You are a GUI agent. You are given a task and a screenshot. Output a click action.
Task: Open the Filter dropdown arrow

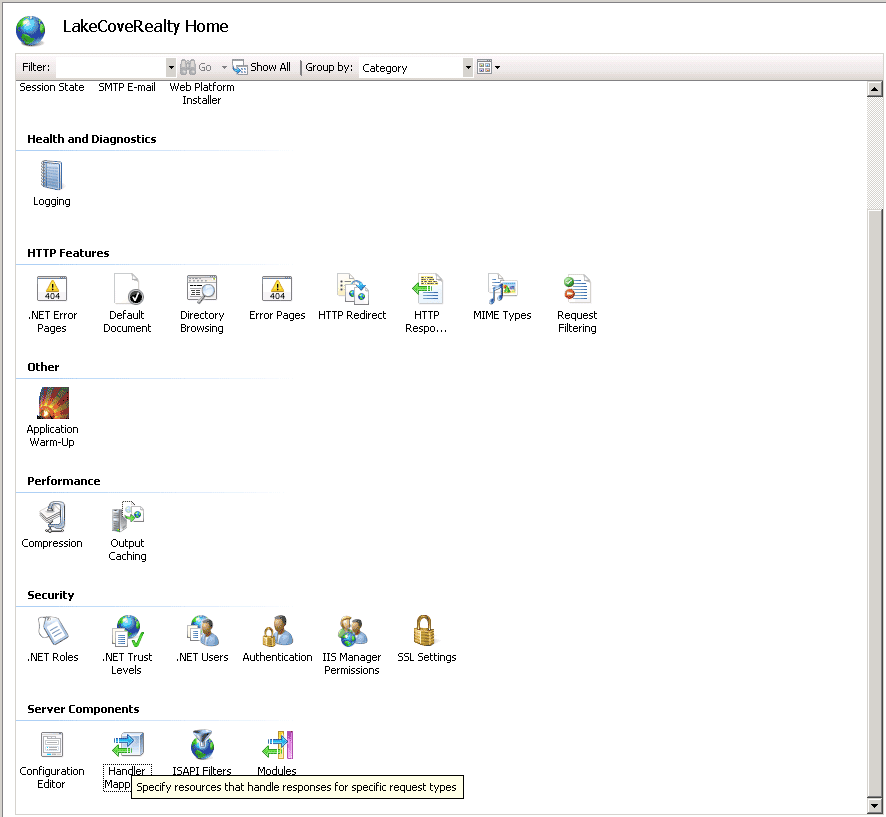click(x=171, y=67)
